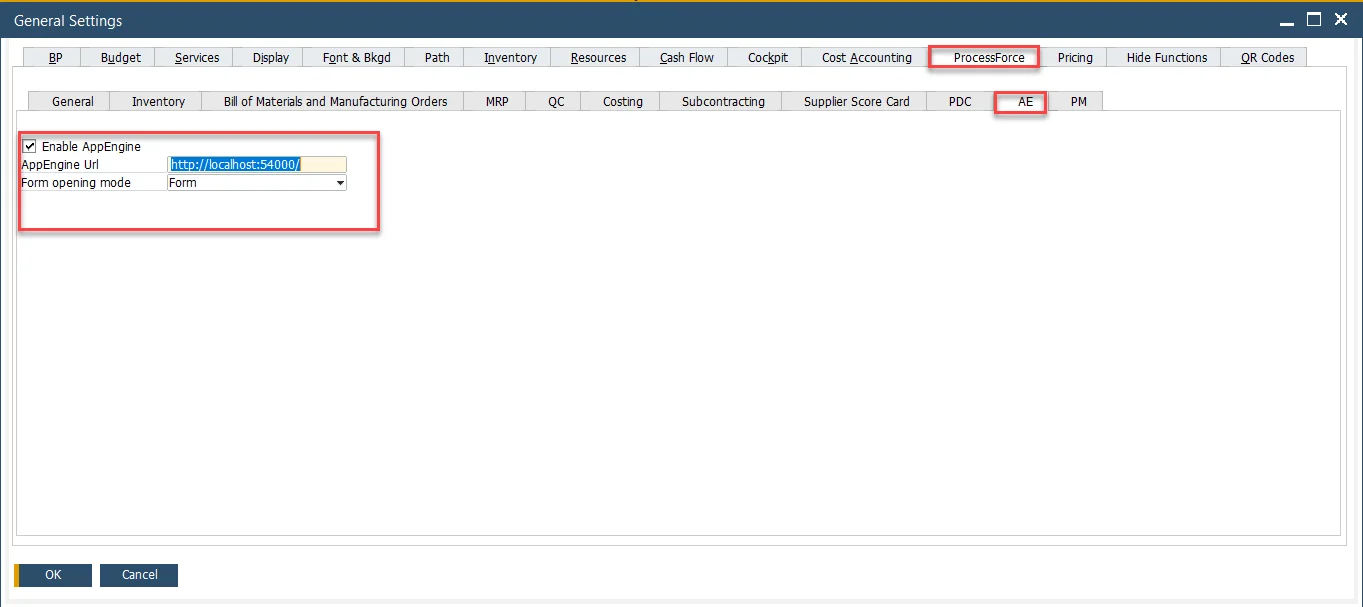
Task: Go to the PDC sub-tab
Action: click(x=959, y=101)
